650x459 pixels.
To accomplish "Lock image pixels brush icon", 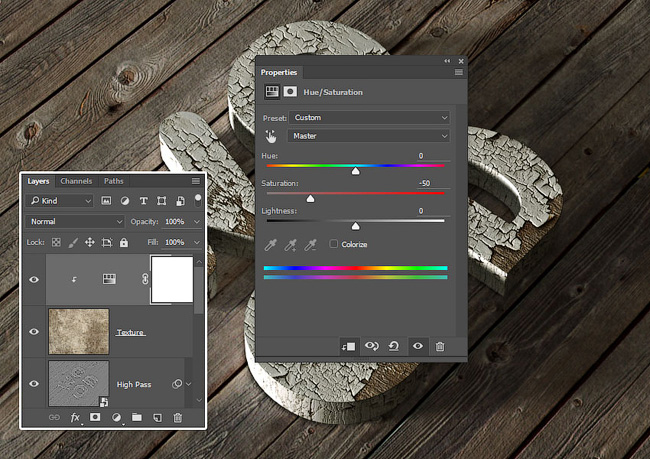I will [x=73, y=243].
